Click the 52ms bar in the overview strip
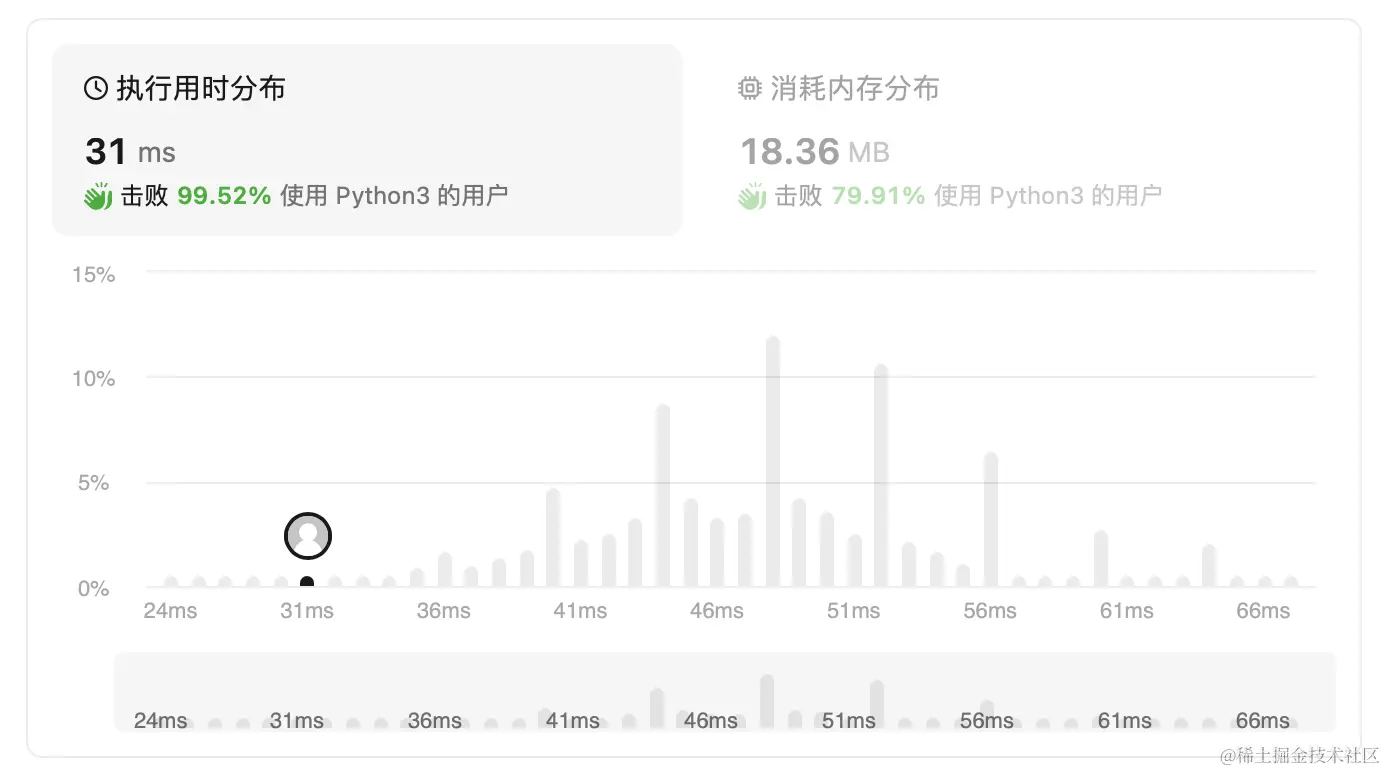 [877, 704]
